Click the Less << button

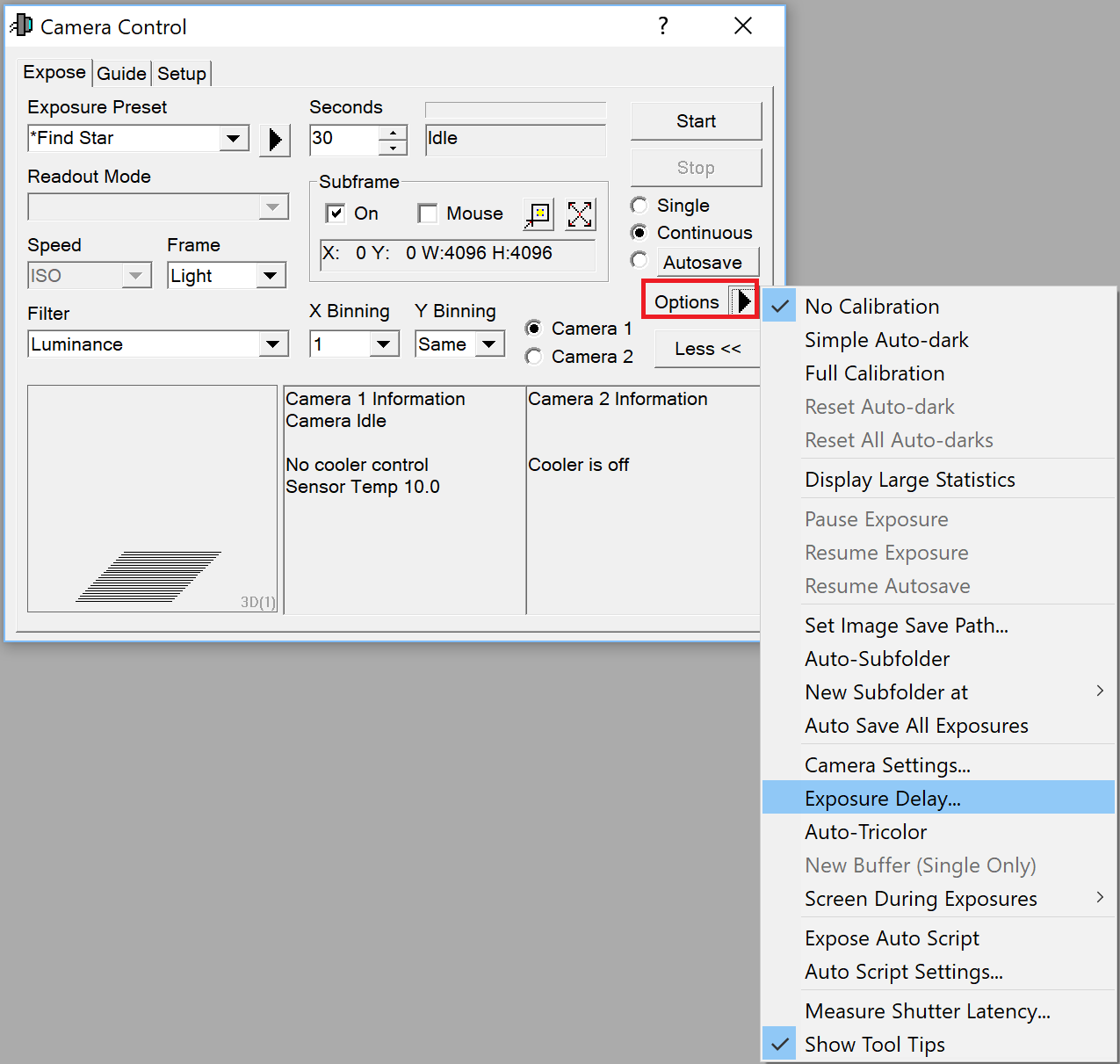(x=707, y=349)
